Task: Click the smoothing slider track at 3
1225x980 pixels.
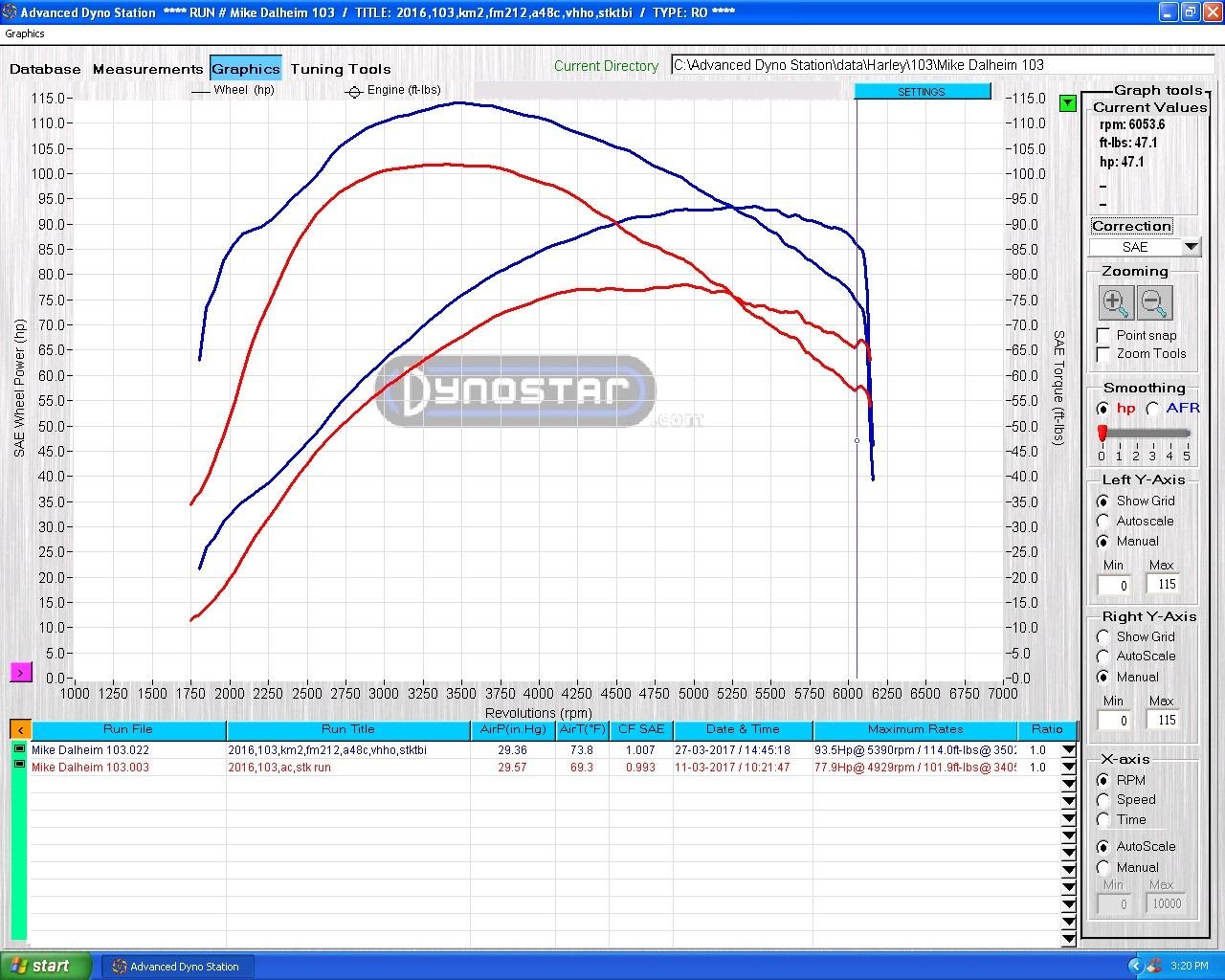Action: 1152,434
